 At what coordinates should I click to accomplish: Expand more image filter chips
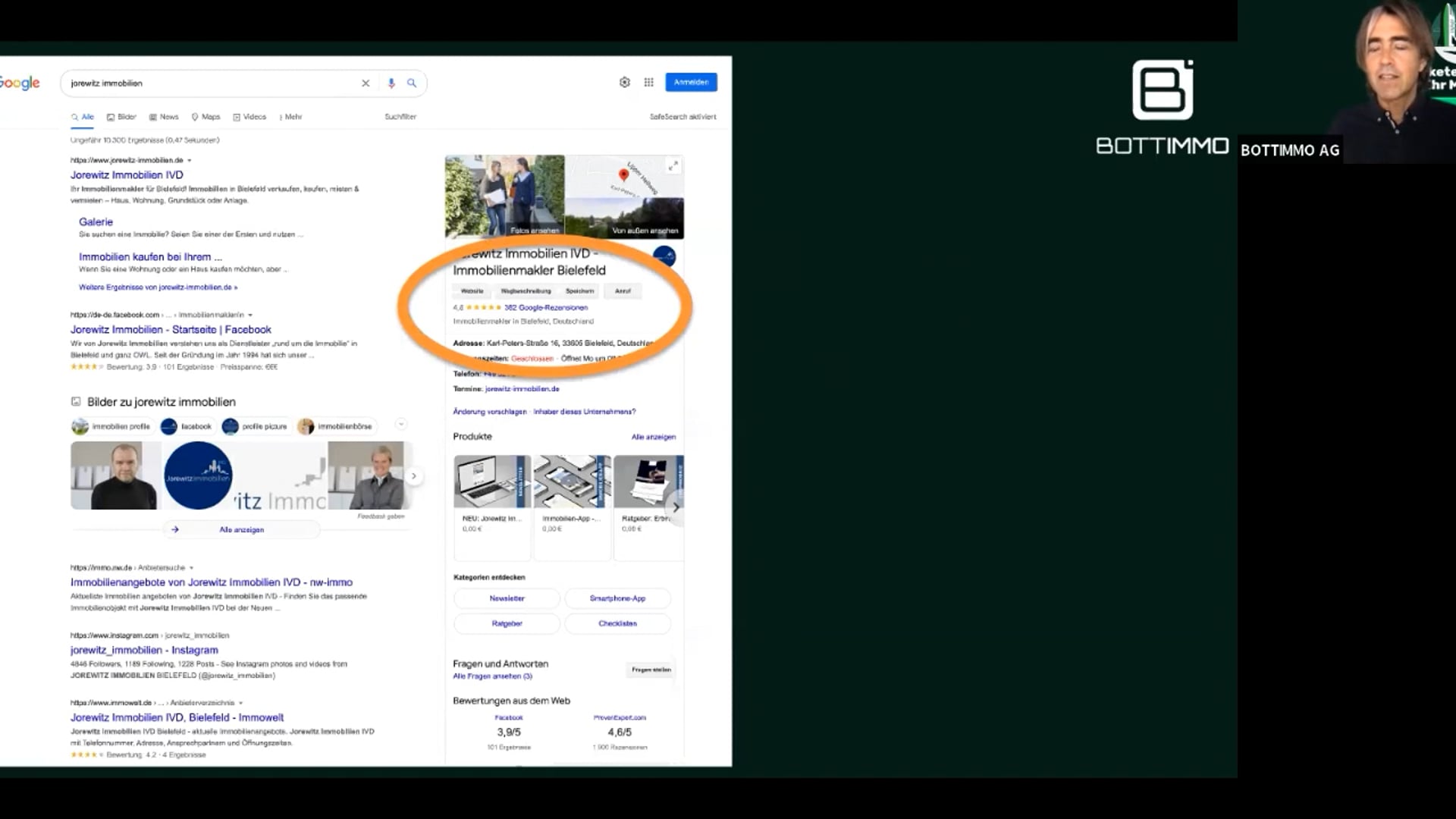(401, 425)
